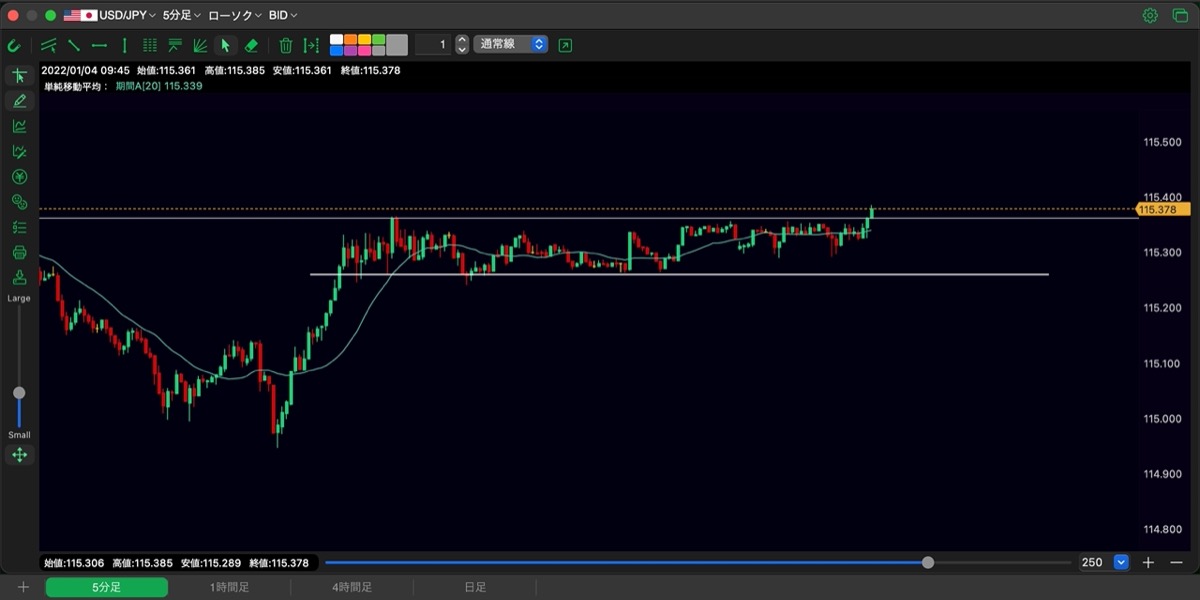Toggle the pencil drawing toolbar icon
This screenshot has height=600, width=1200.
tap(19, 101)
